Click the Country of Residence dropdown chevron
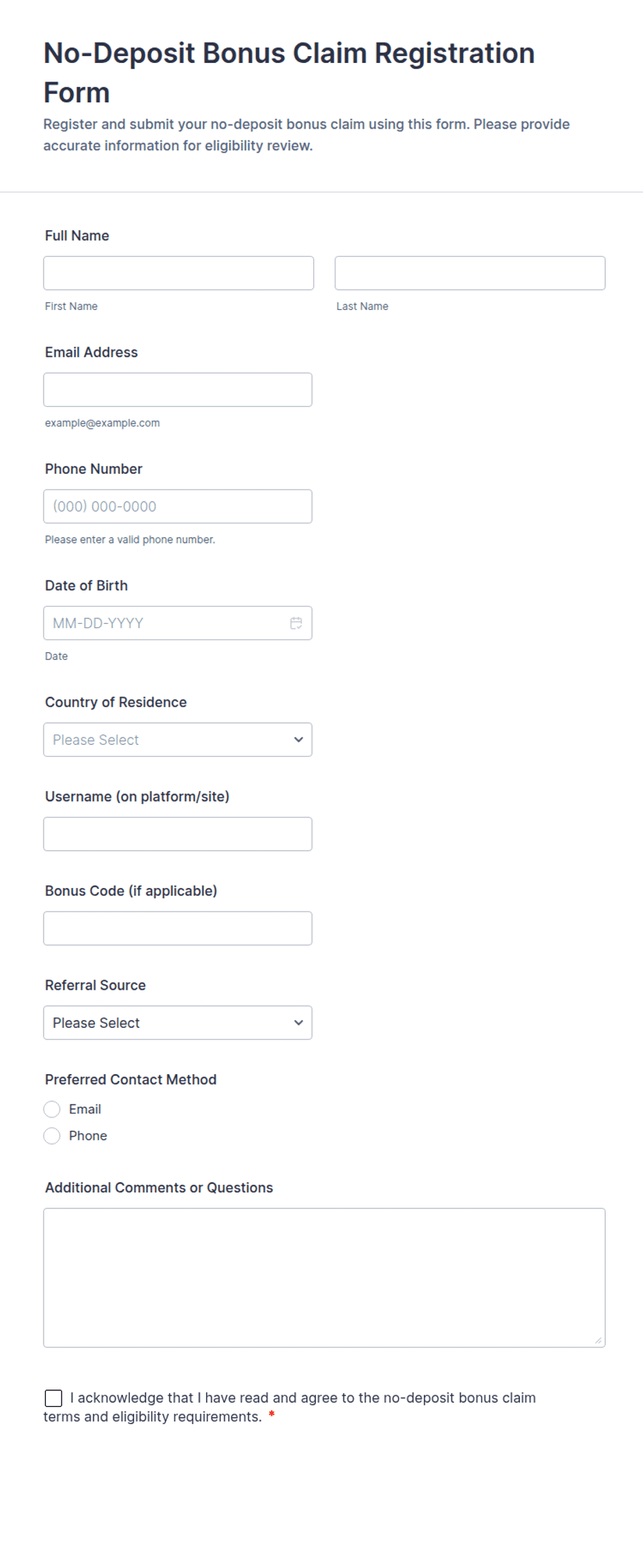This screenshot has width=643, height=1568. pos(299,739)
